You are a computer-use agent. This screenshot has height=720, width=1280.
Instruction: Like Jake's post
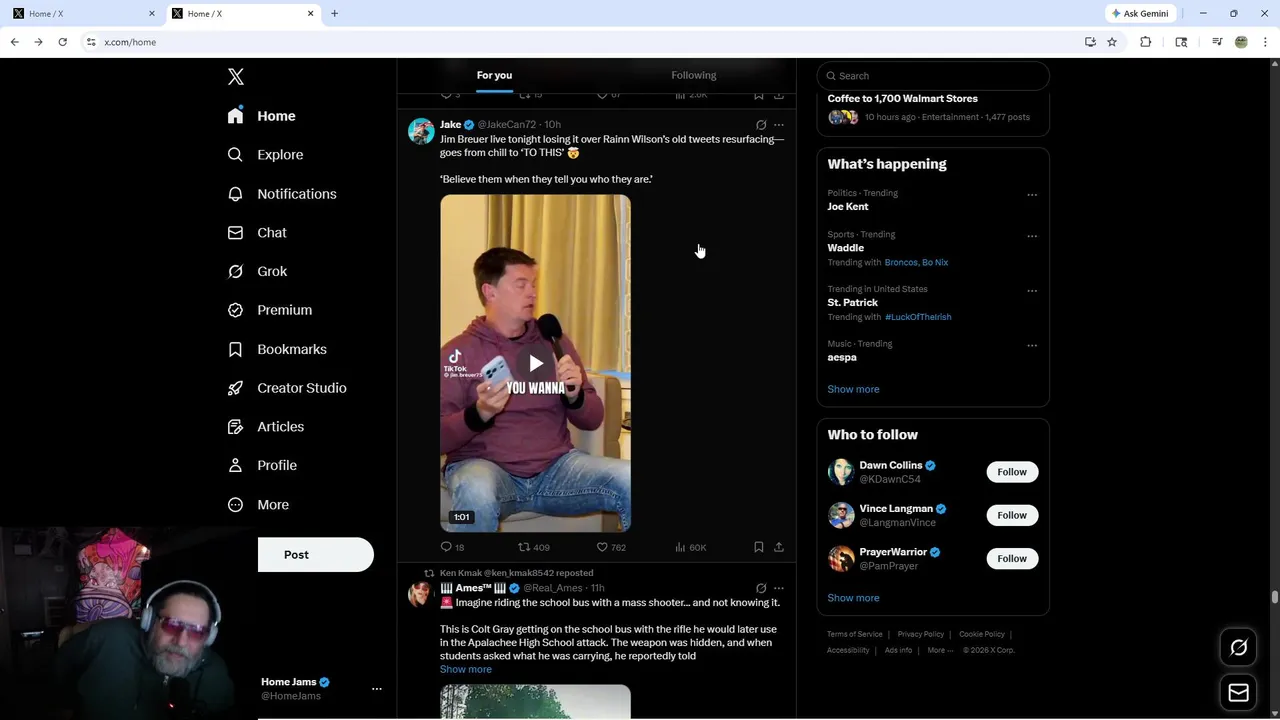coord(611,547)
